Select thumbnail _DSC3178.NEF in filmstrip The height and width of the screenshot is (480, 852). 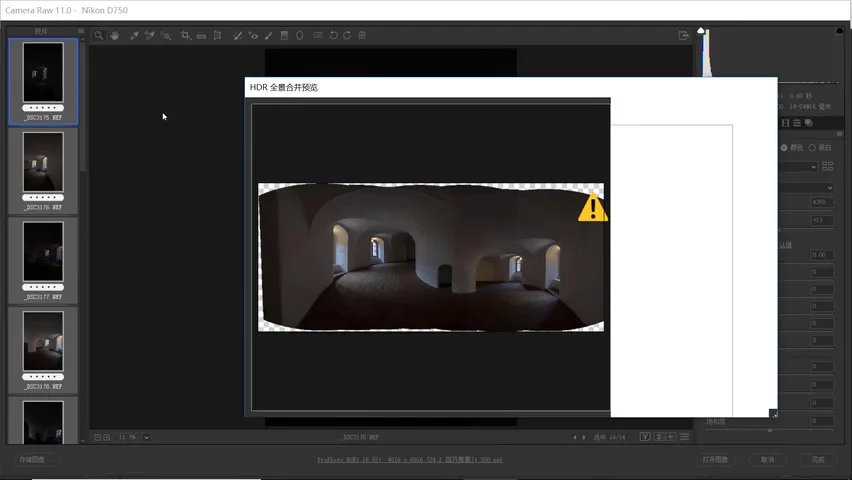tap(43, 350)
